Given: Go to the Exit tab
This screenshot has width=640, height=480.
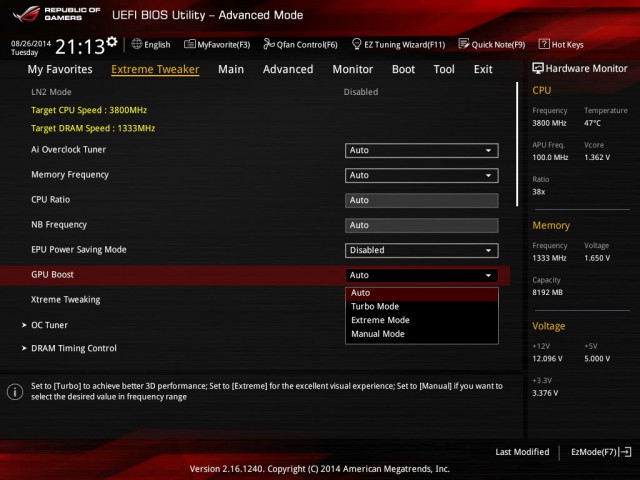Looking at the screenshot, I should (483, 69).
